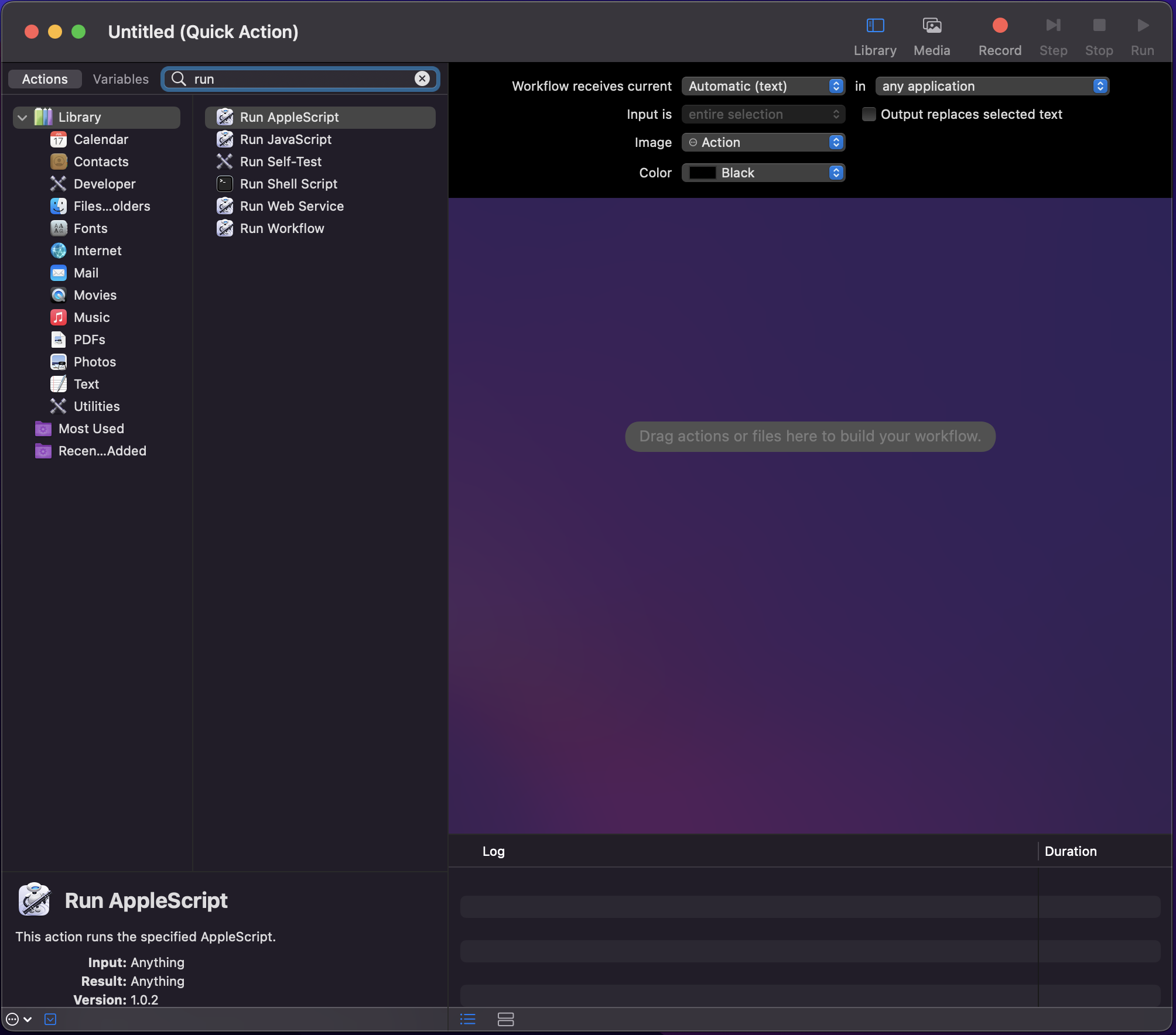Select the Run Shell Script action
The image size is (1176, 1035).
[x=320, y=184]
